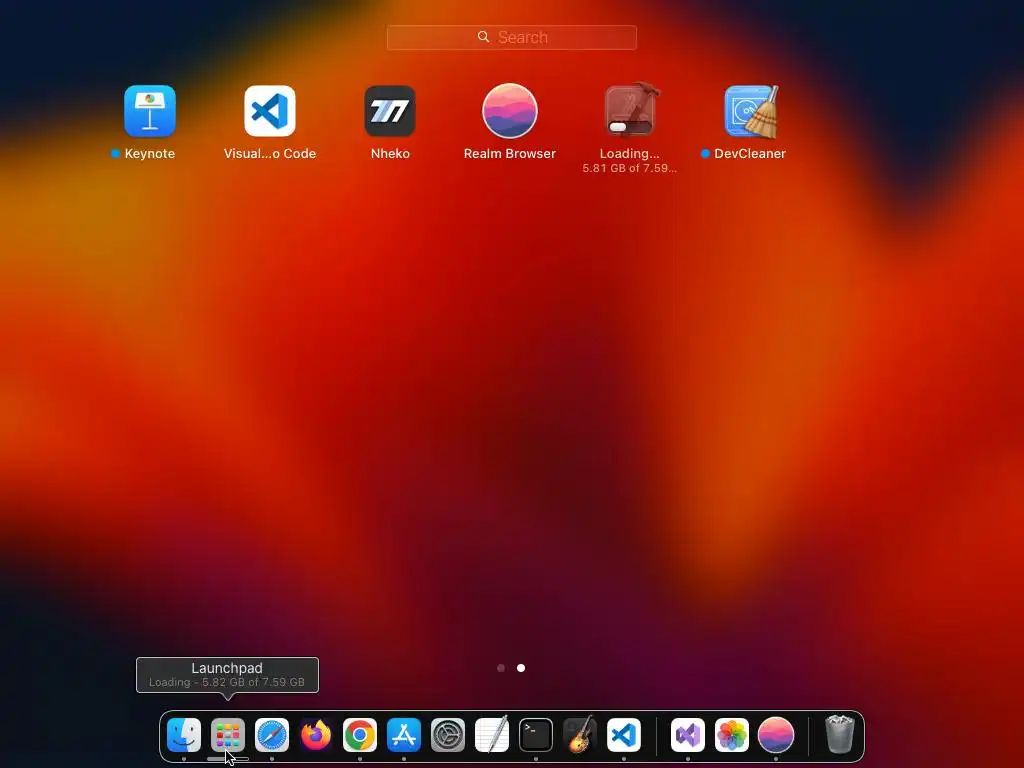This screenshot has width=1024, height=768.
Task: Open the DevCleaner app icon
Action: 751,111
